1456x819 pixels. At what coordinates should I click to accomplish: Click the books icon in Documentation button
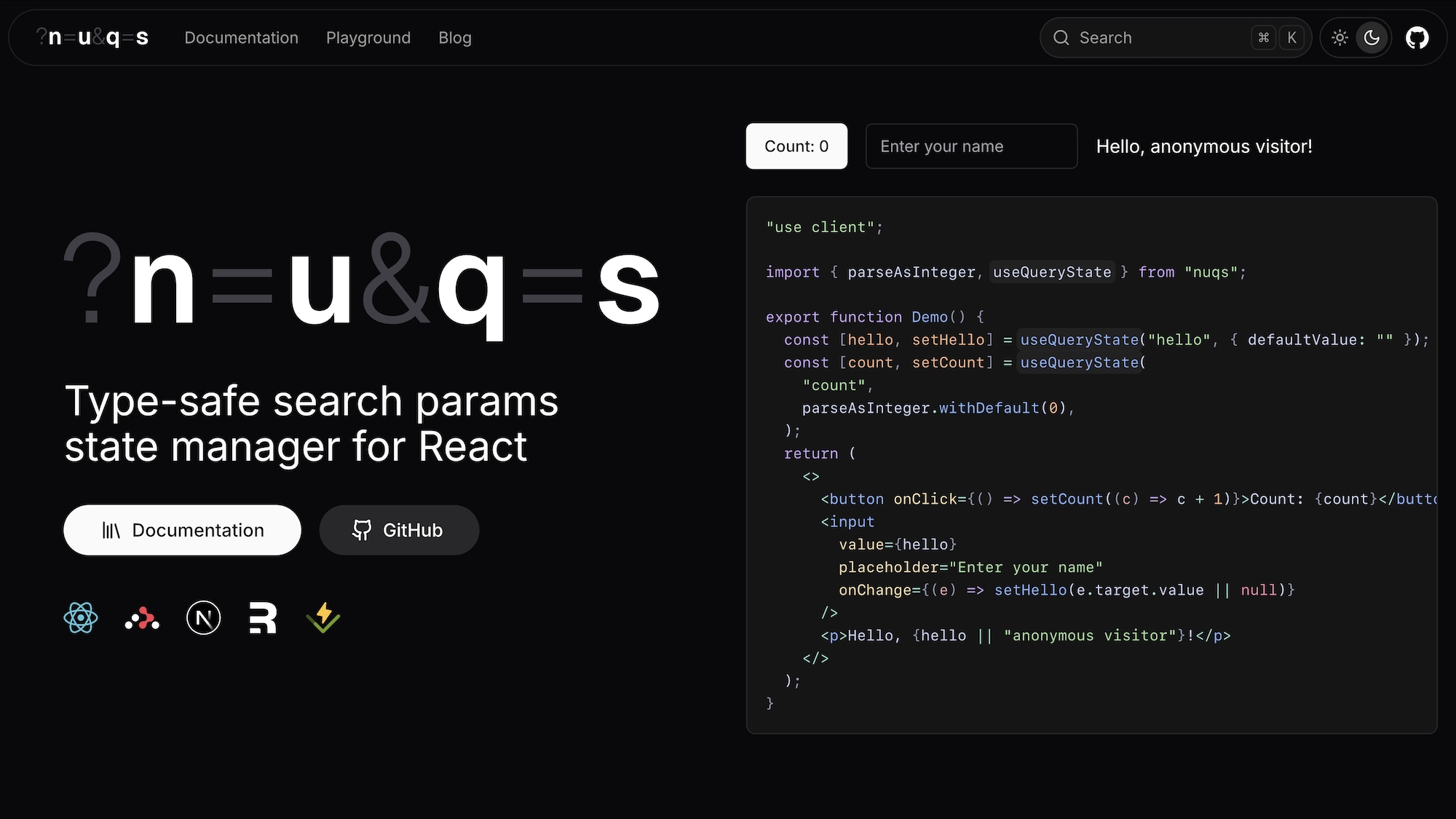111,530
